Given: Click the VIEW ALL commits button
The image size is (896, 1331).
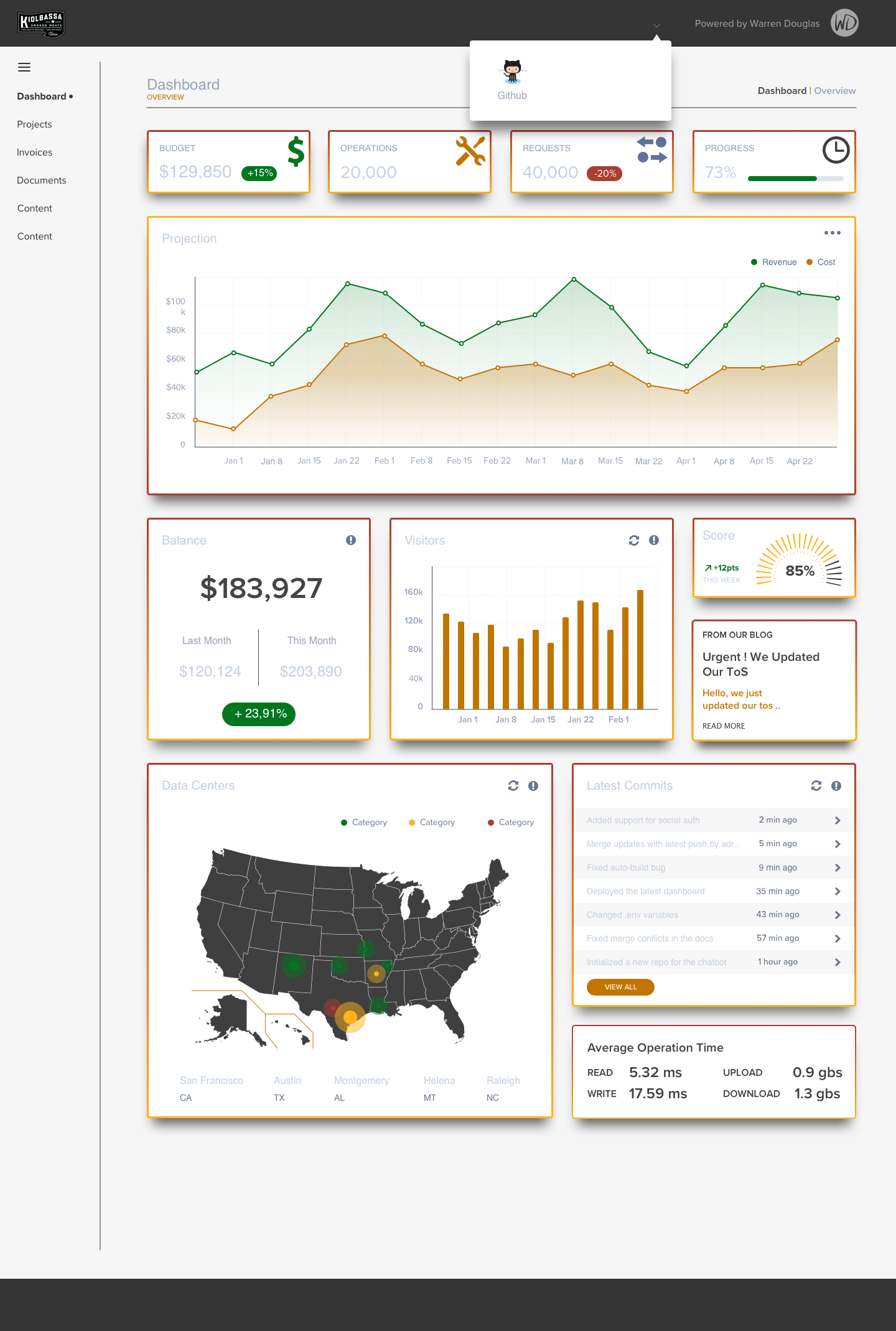Looking at the screenshot, I should [620, 987].
